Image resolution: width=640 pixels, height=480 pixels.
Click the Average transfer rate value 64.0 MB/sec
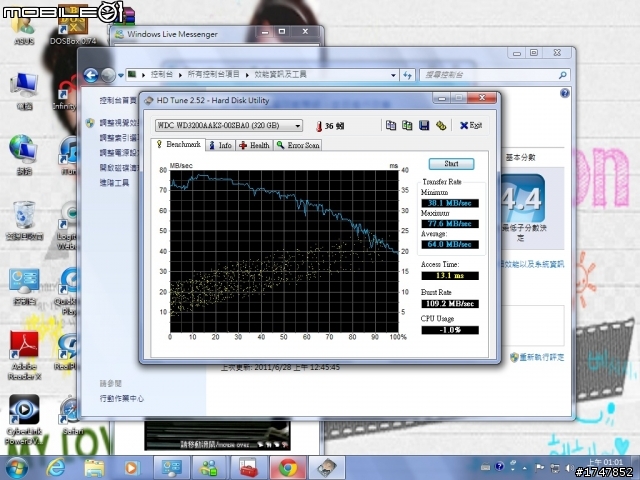[450, 244]
